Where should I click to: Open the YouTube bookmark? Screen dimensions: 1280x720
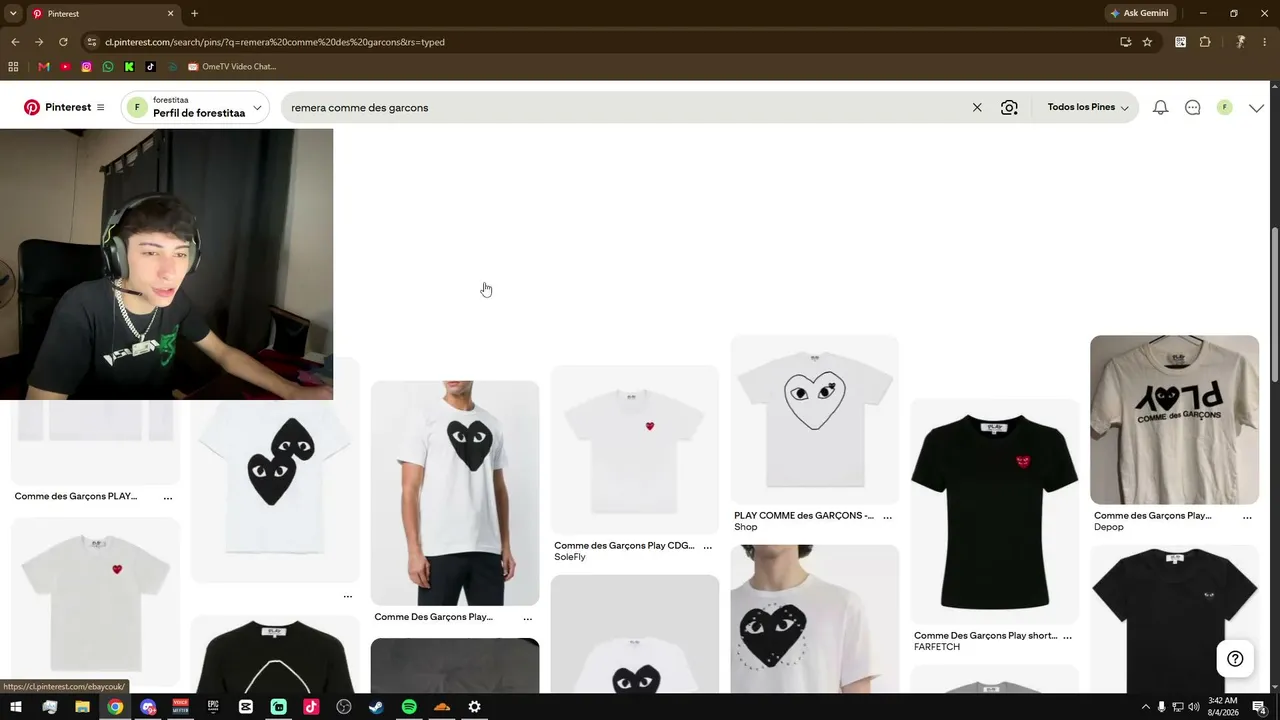65,67
